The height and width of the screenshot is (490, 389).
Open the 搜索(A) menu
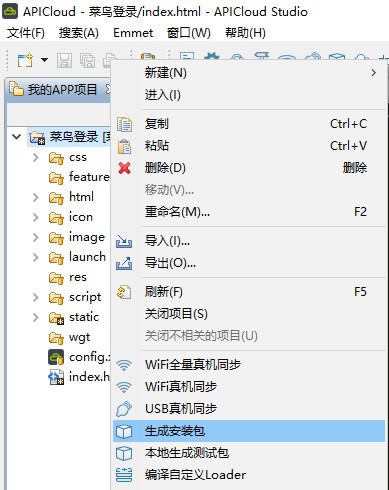coord(79,33)
